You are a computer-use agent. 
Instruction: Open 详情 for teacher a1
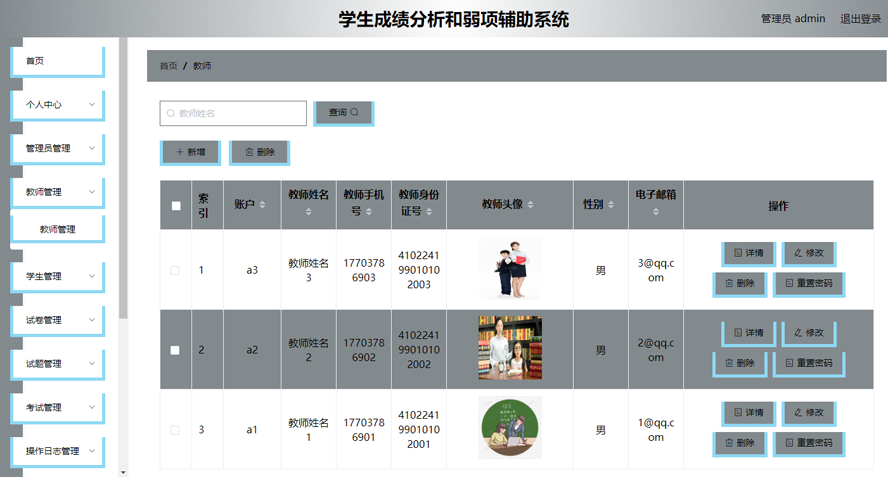tap(749, 413)
